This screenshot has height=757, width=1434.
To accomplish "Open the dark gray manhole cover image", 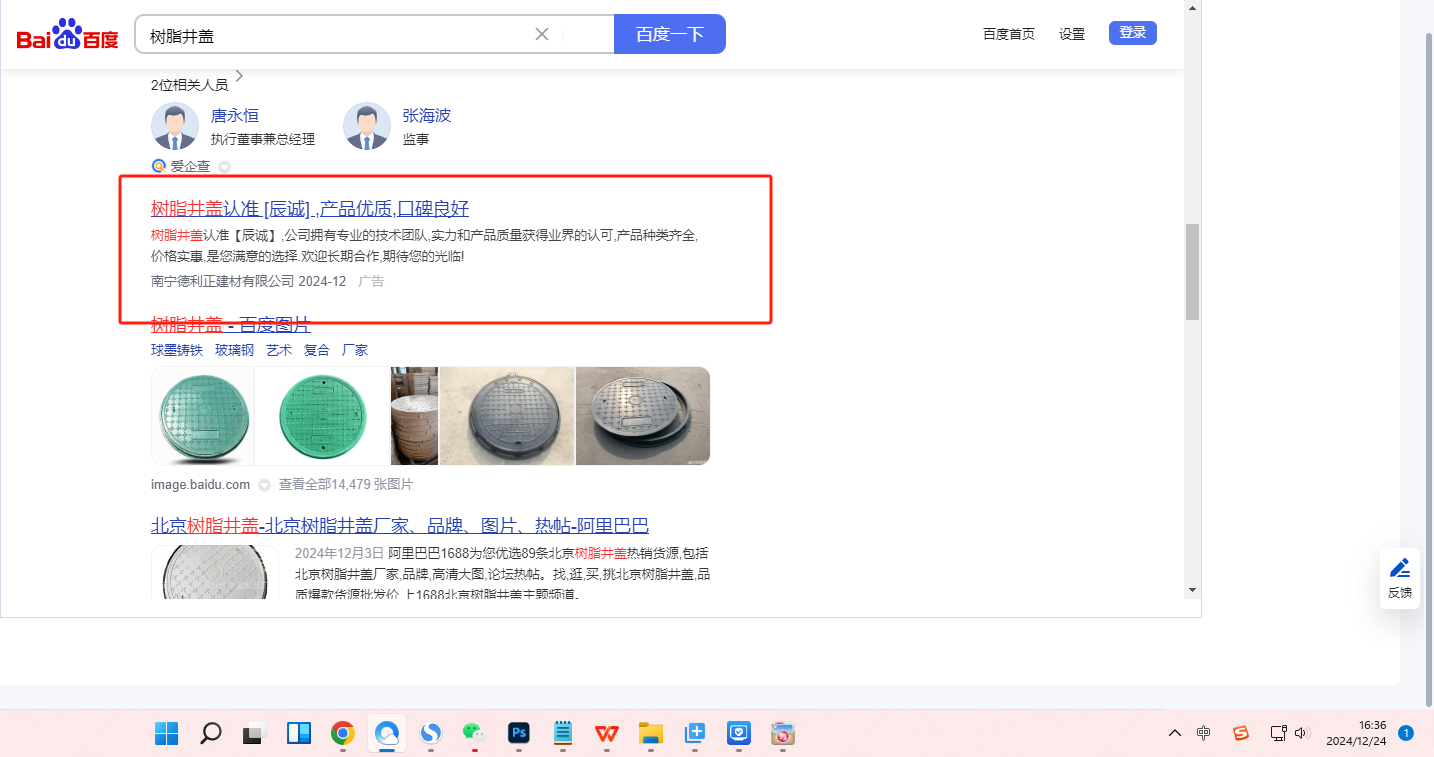I will (507, 416).
